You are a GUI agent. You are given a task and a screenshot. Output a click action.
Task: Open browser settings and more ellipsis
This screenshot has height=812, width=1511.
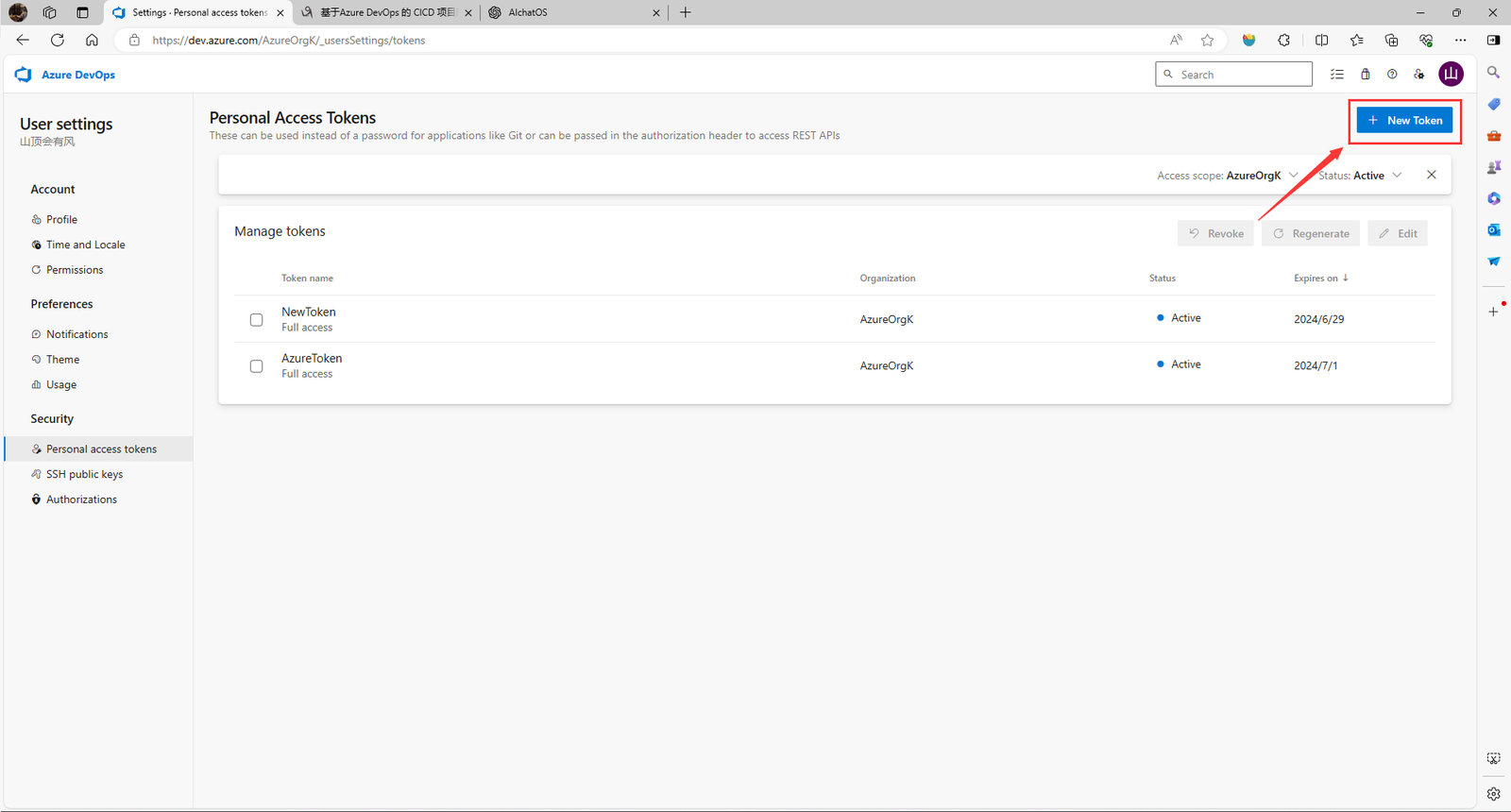click(x=1461, y=40)
